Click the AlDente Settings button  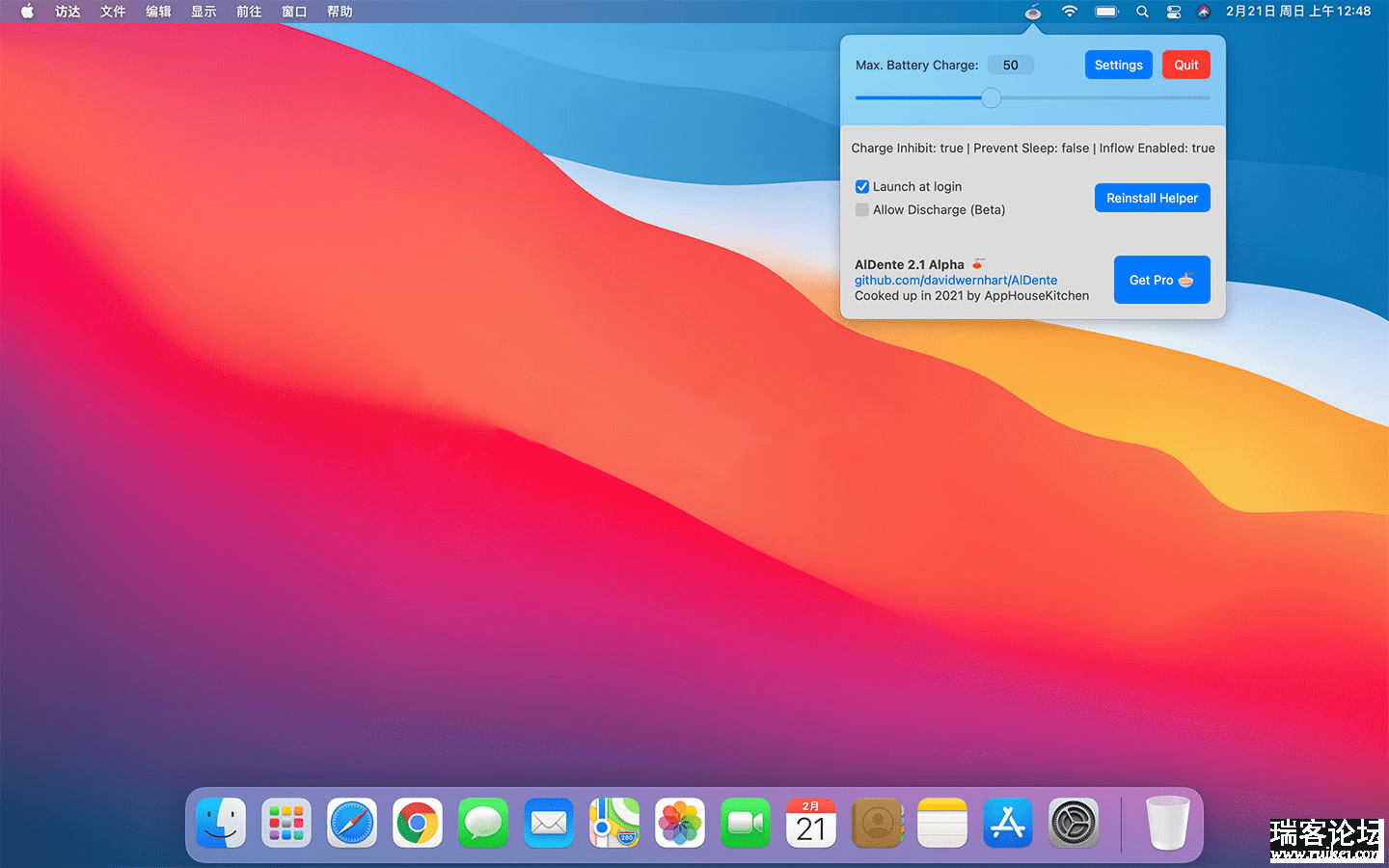click(1118, 65)
